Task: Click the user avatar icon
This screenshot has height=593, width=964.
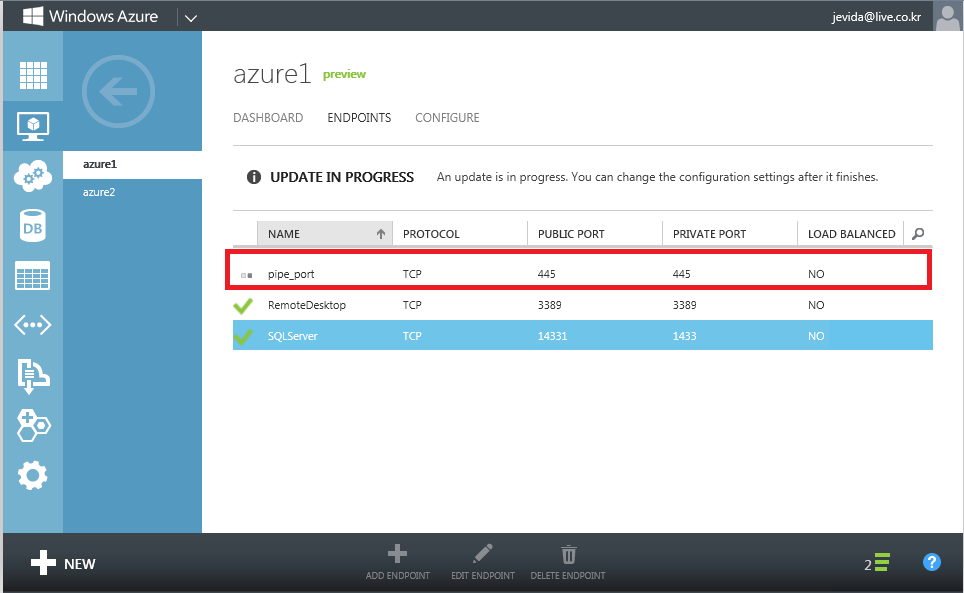Action: click(x=947, y=15)
